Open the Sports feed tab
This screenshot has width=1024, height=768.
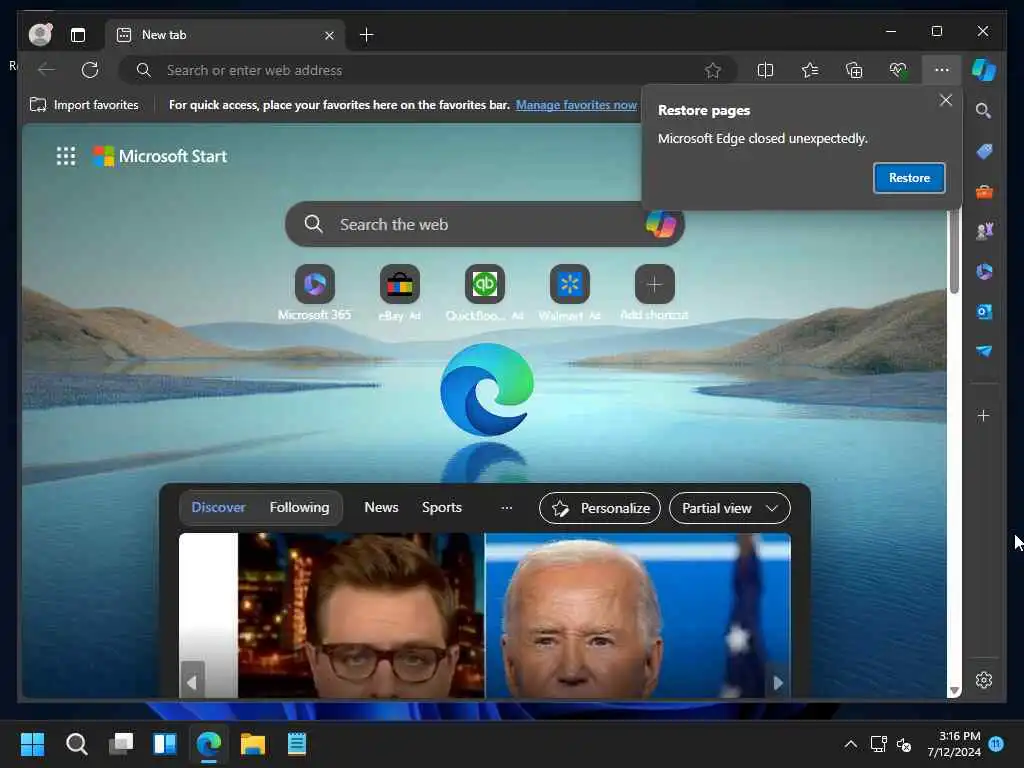(442, 508)
